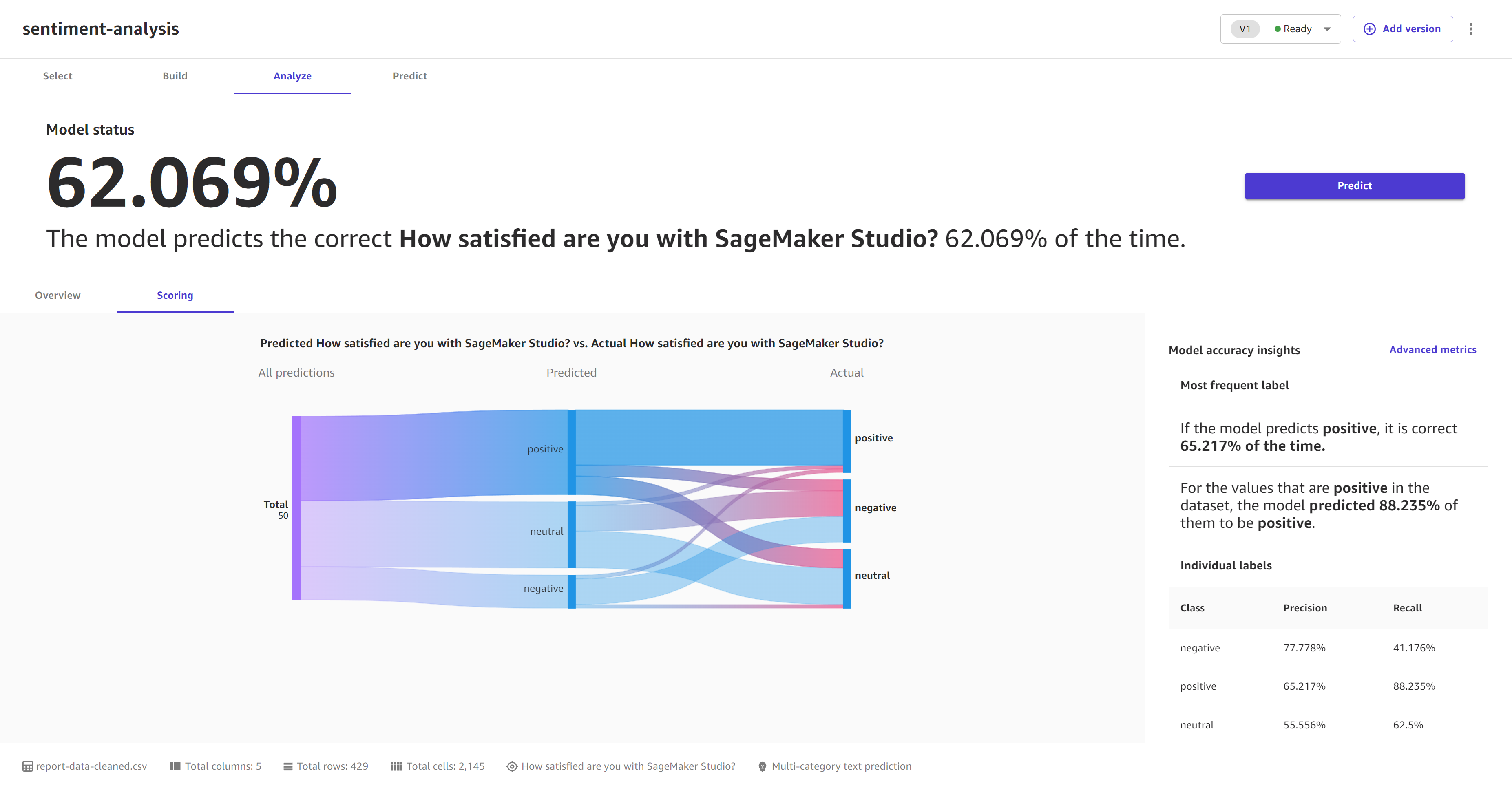
Task: Click the sentiment-analysis model icon
Action: (100, 28)
